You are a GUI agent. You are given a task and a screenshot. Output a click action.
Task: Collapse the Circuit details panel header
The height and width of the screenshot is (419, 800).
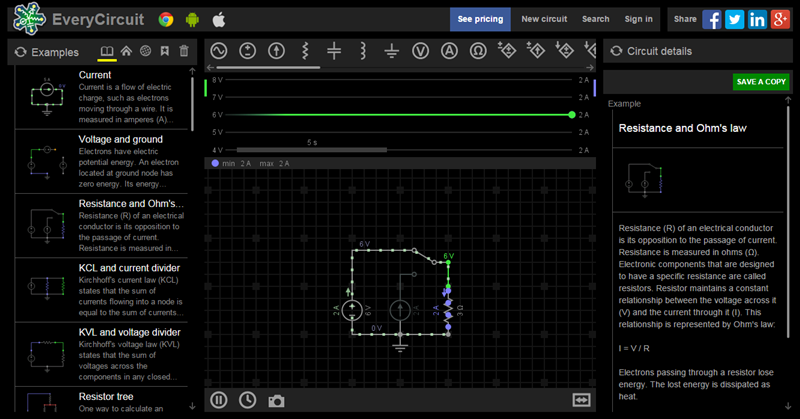616,51
